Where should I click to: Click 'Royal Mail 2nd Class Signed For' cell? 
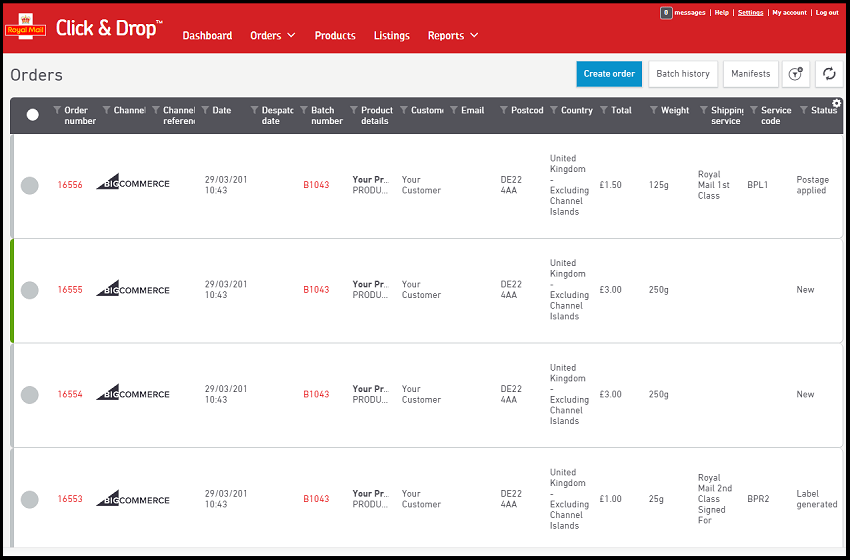click(714, 499)
